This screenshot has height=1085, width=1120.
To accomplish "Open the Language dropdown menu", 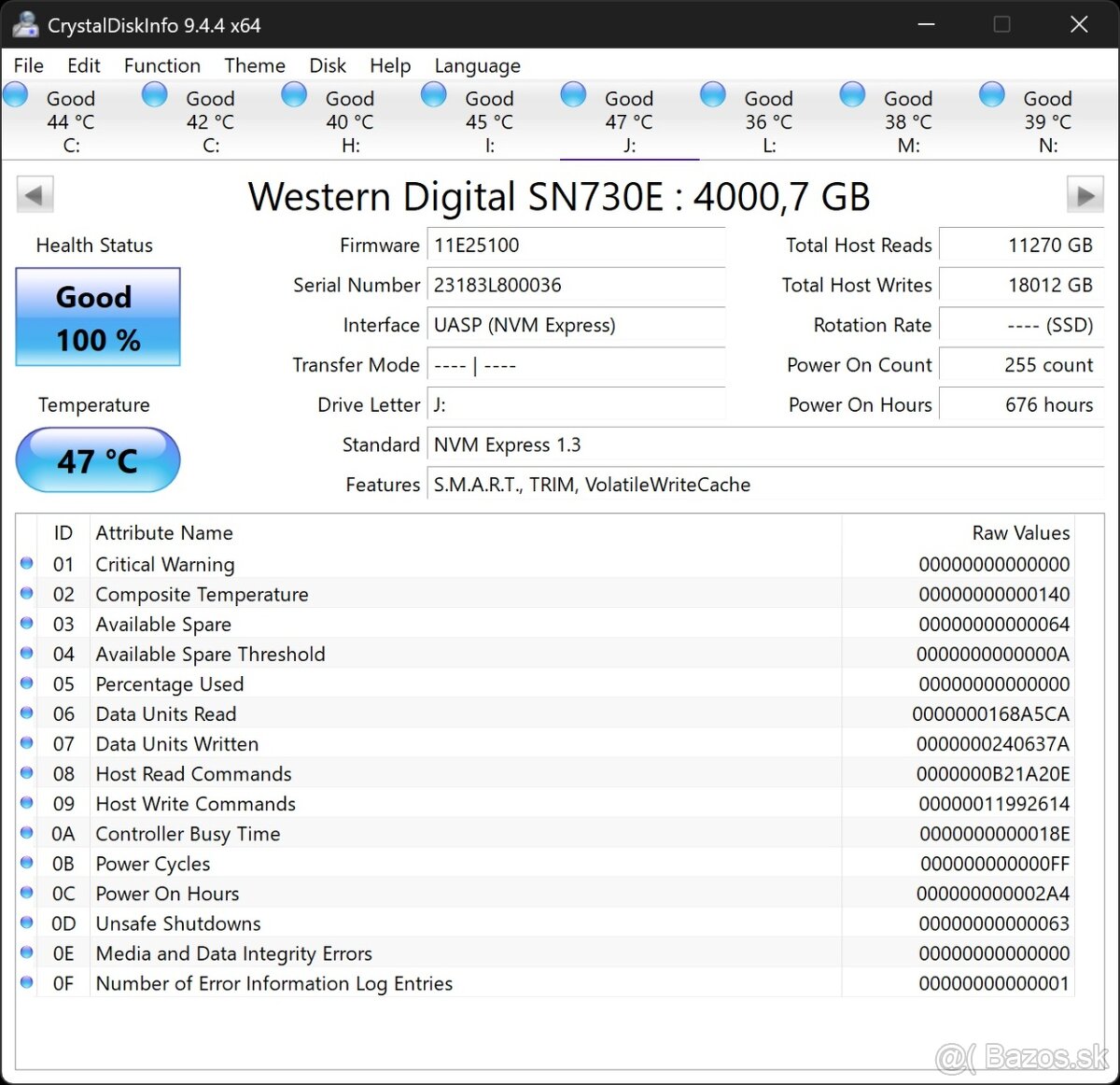I will [x=476, y=65].
